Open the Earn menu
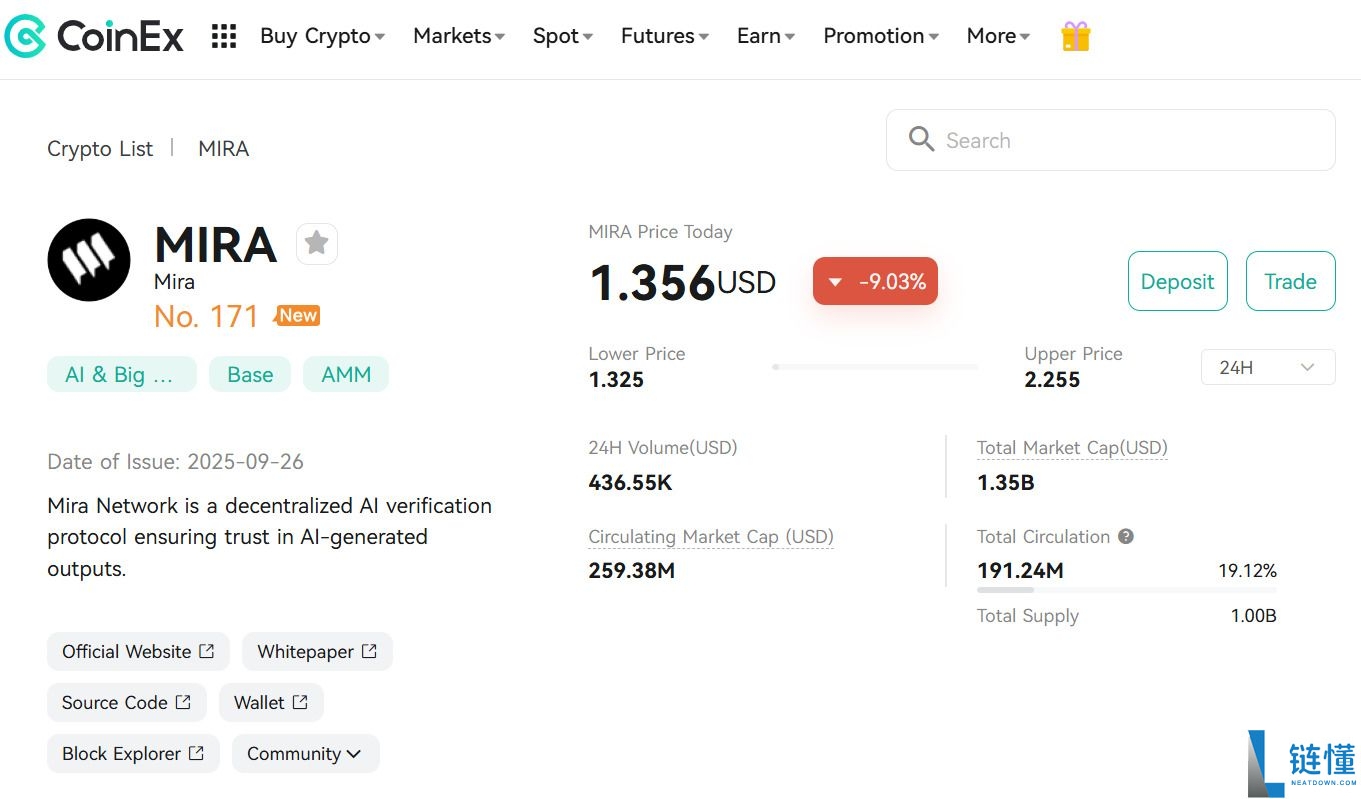Screen dimensions: 1361x799 [766, 36]
